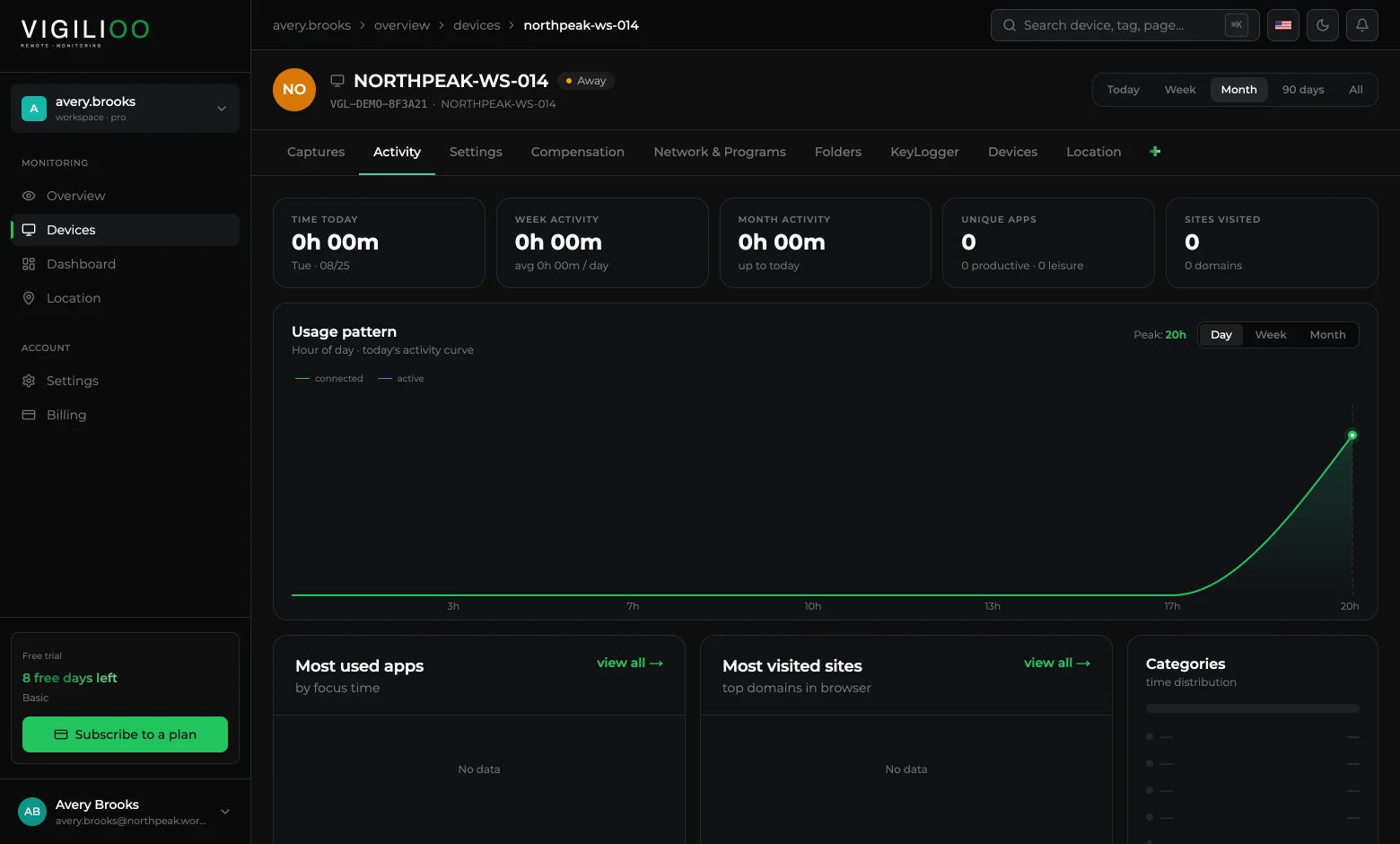This screenshot has width=1400, height=844.
Task: Click device ID VGL-DEMO-8F3A21
Action: click(379, 104)
